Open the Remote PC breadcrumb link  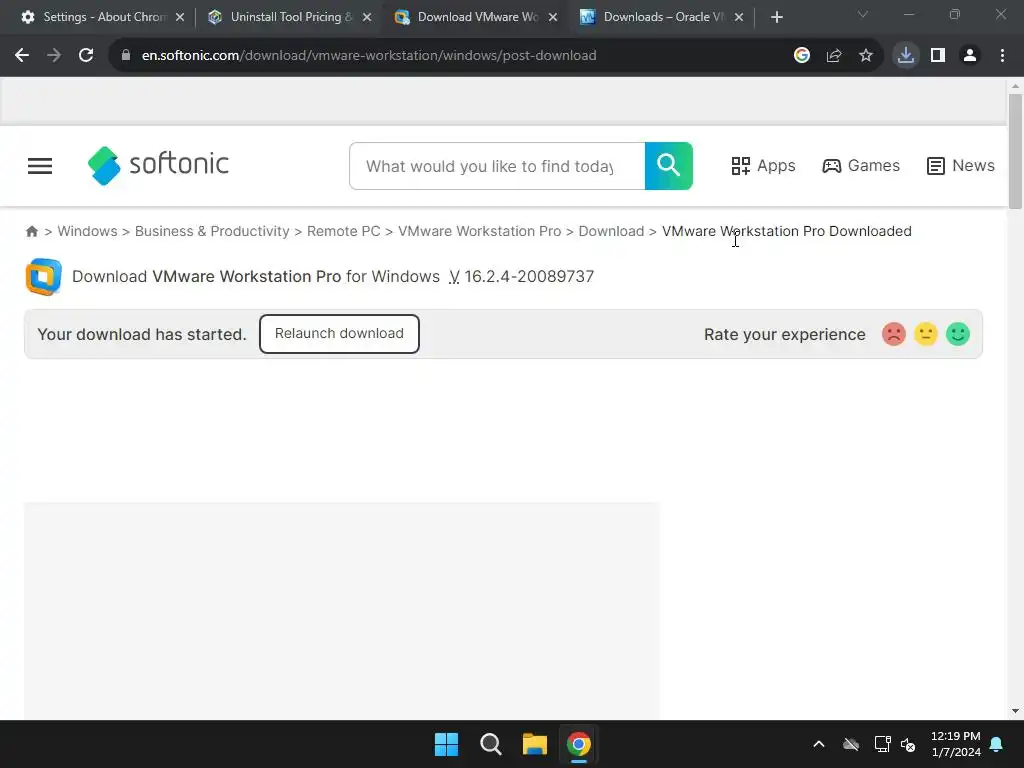(x=344, y=231)
